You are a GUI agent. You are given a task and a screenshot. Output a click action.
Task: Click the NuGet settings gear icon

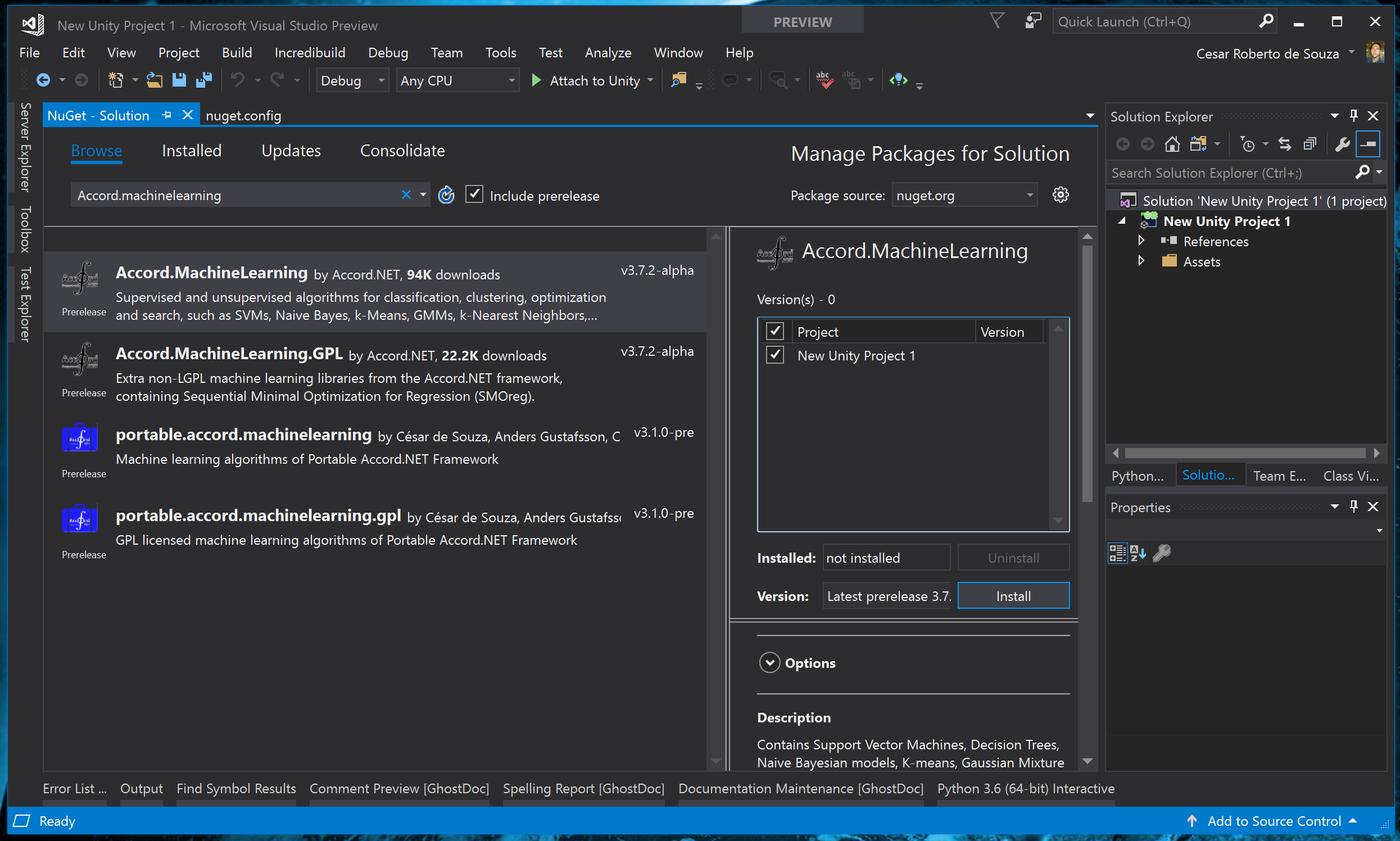[x=1061, y=195]
